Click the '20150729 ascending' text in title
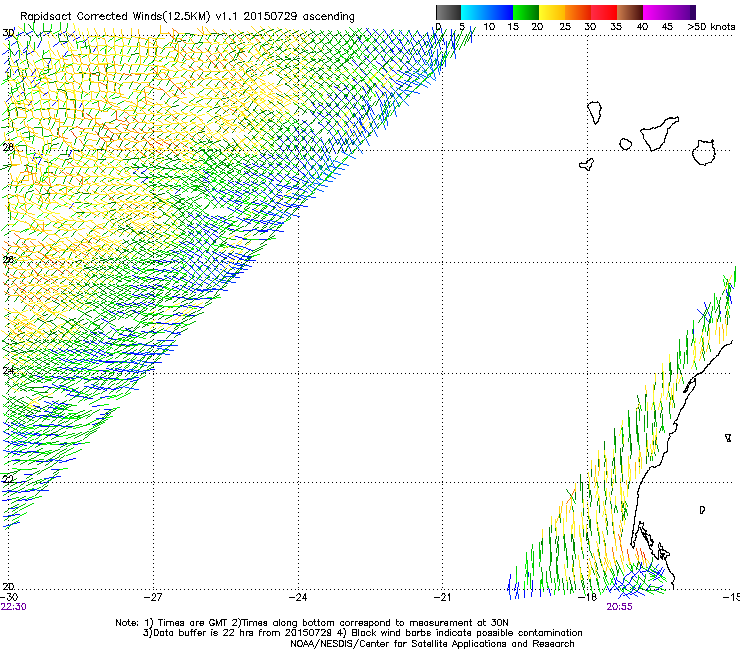 299,16
